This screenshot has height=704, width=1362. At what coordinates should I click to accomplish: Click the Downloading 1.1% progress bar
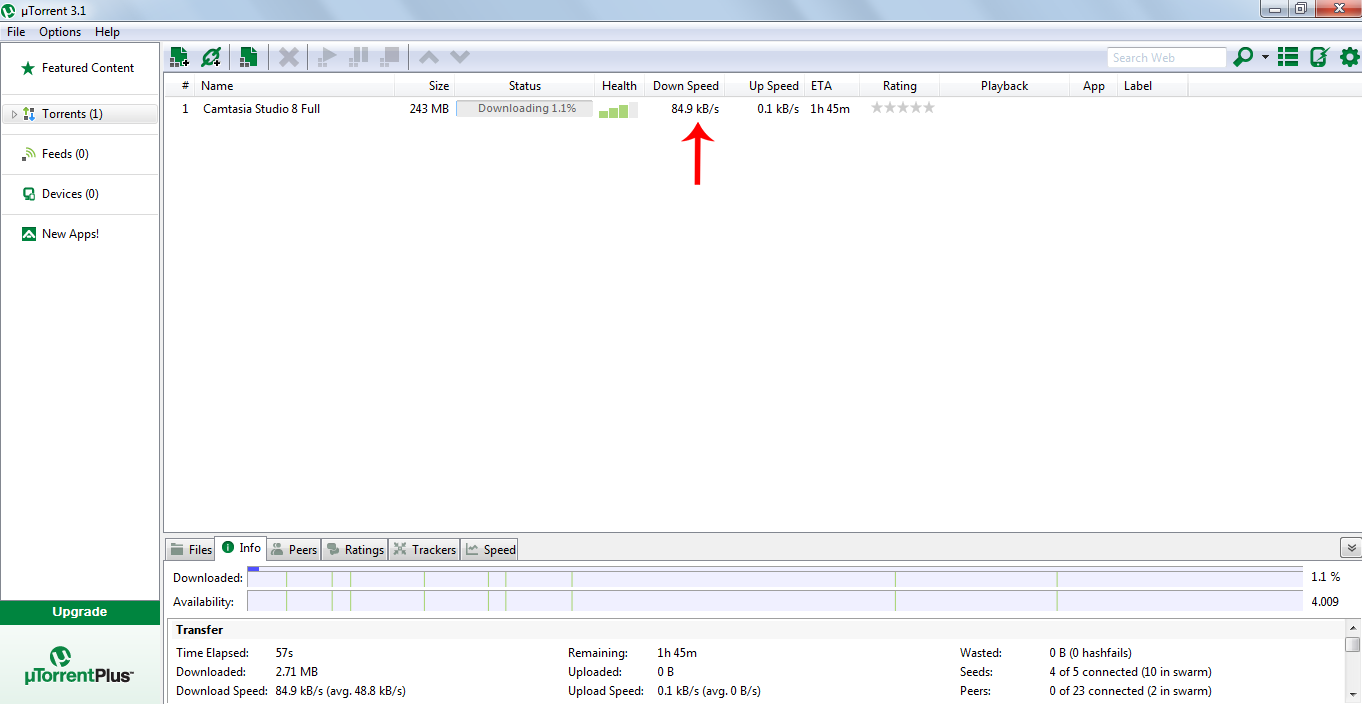(525, 108)
